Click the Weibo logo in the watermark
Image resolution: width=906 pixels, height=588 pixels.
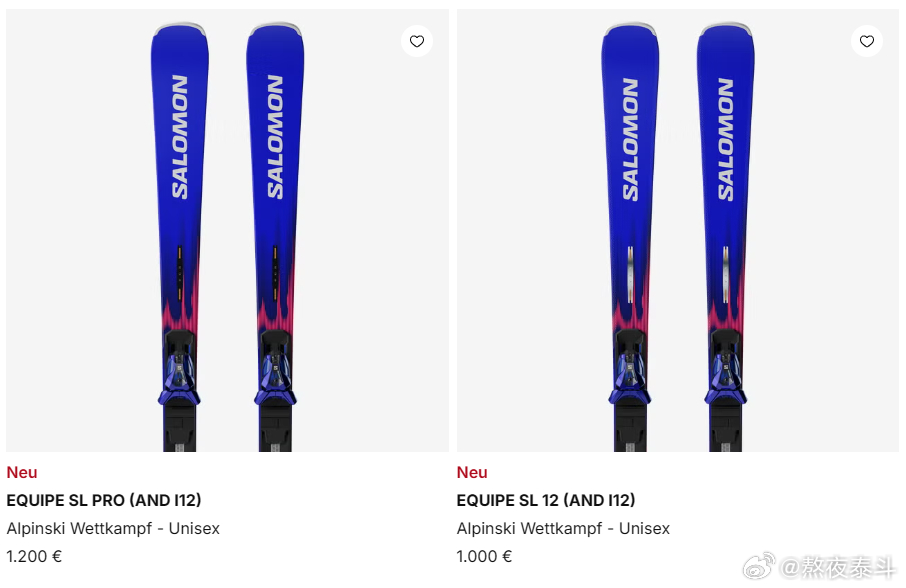click(759, 566)
